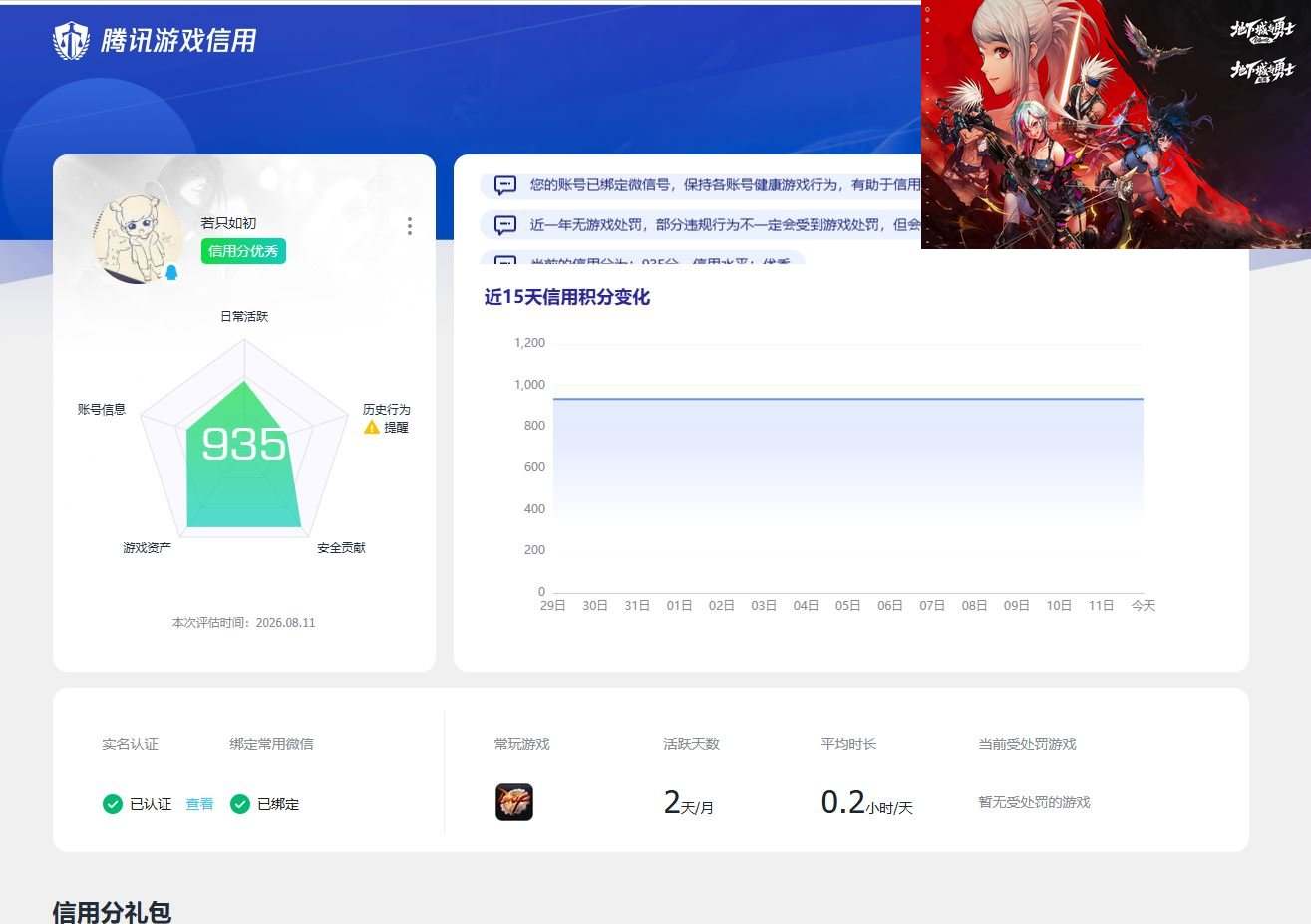Click the 实名认证 label

pyautogui.click(x=130, y=744)
